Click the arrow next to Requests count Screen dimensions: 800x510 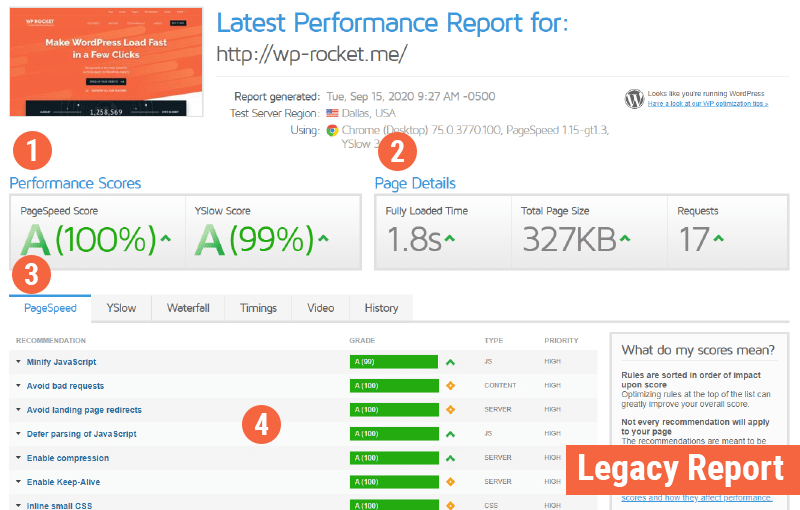click(x=718, y=238)
